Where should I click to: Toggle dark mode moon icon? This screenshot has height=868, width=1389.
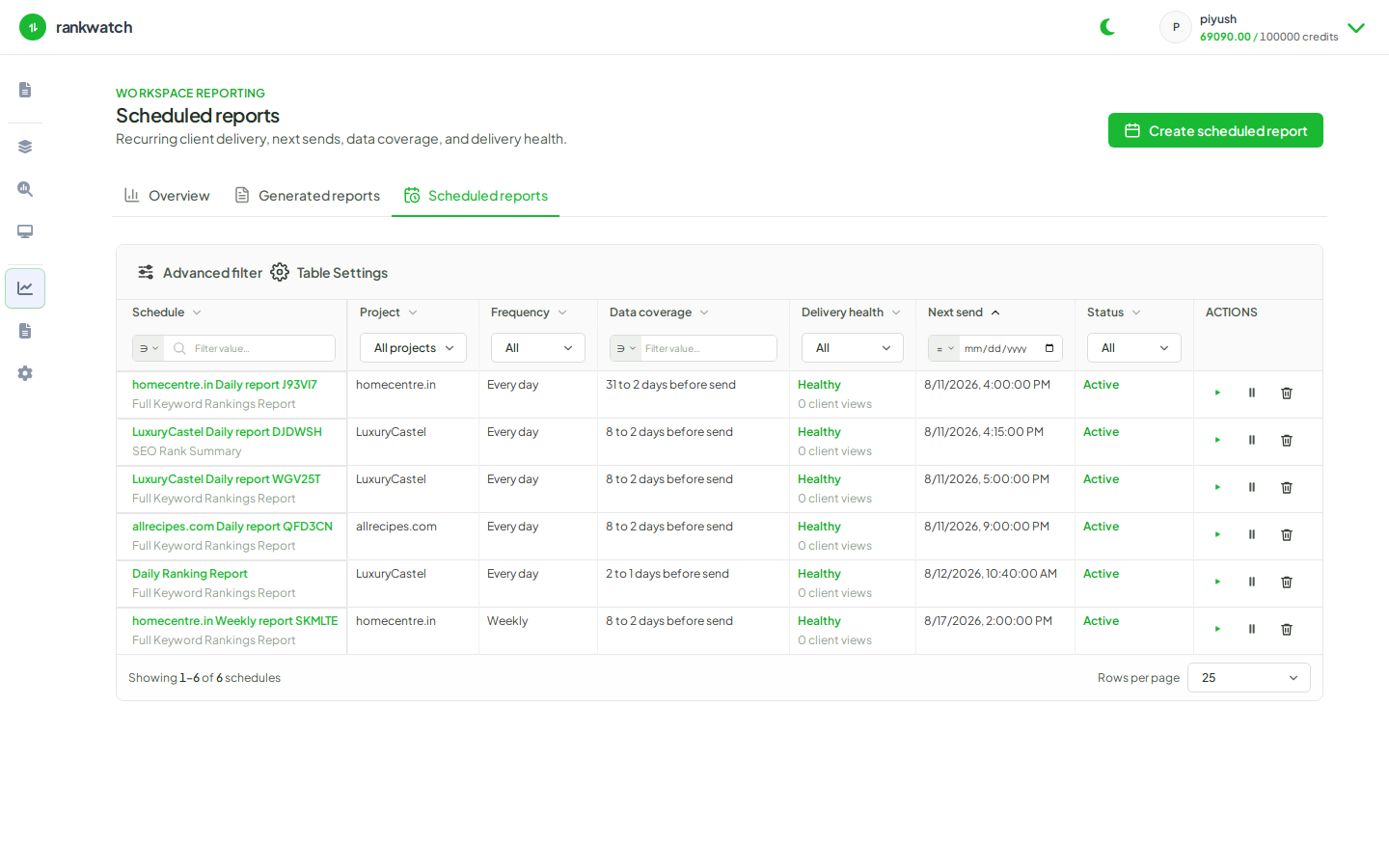point(1107,27)
